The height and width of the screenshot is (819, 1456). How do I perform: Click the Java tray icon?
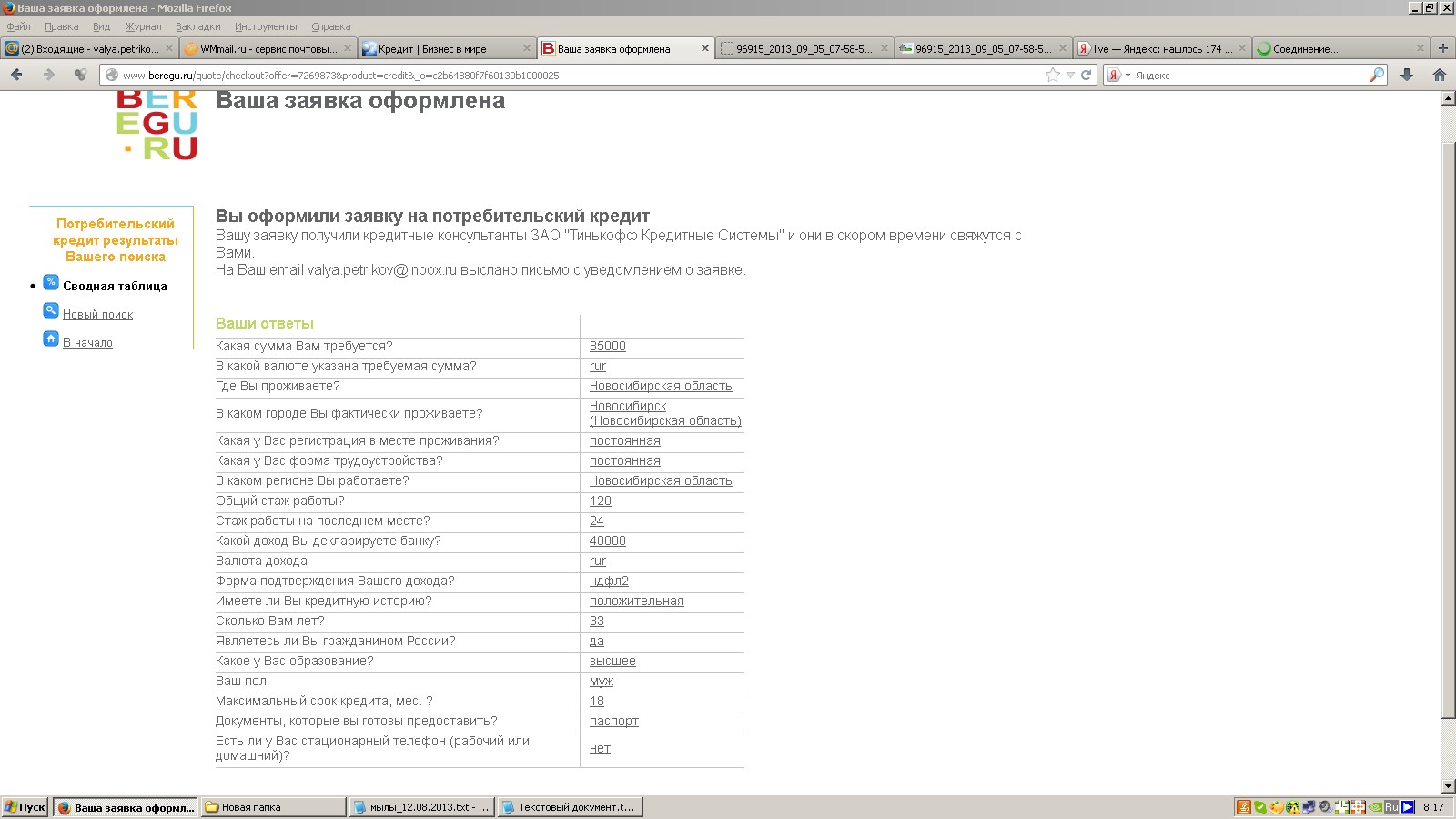pyautogui.click(x=1244, y=807)
